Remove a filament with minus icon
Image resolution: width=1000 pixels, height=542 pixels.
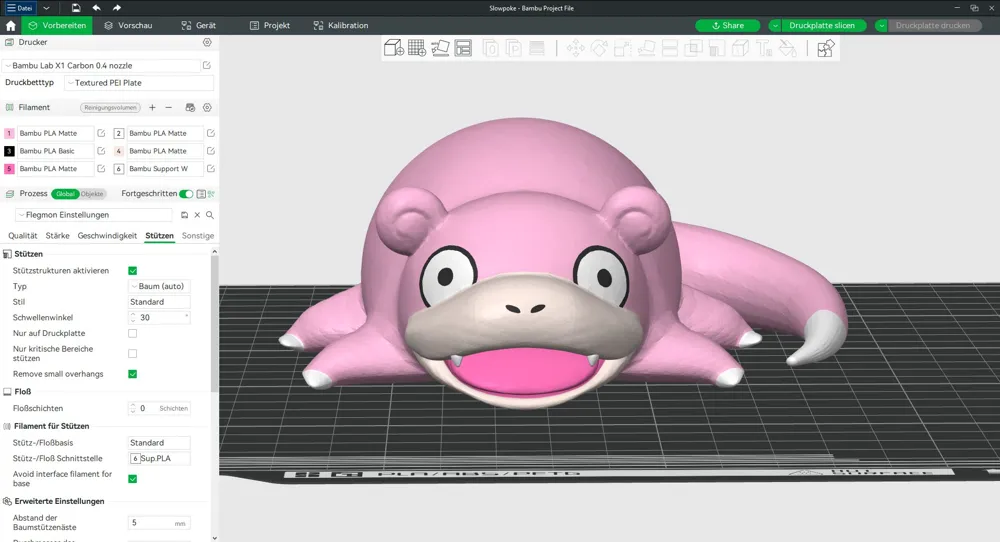click(x=168, y=108)
